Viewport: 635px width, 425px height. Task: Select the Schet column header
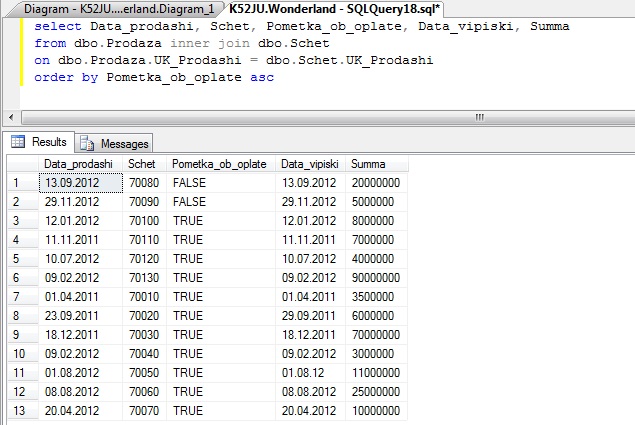(144, 164)
